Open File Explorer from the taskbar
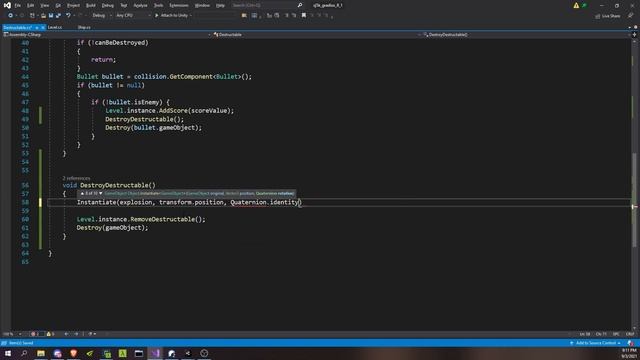 41,353
